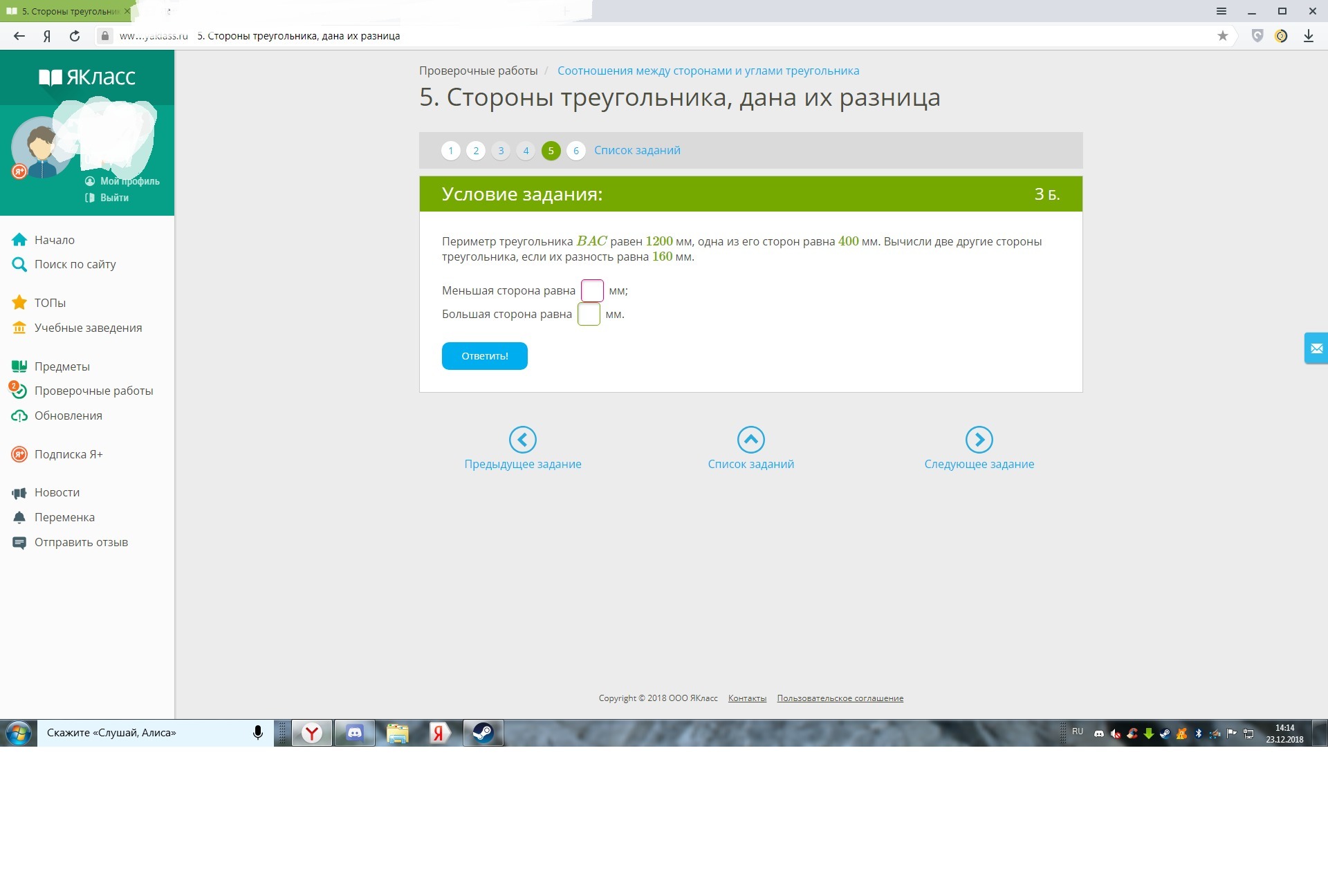Click previous task left-arrow circle icon

click(522, 439)
